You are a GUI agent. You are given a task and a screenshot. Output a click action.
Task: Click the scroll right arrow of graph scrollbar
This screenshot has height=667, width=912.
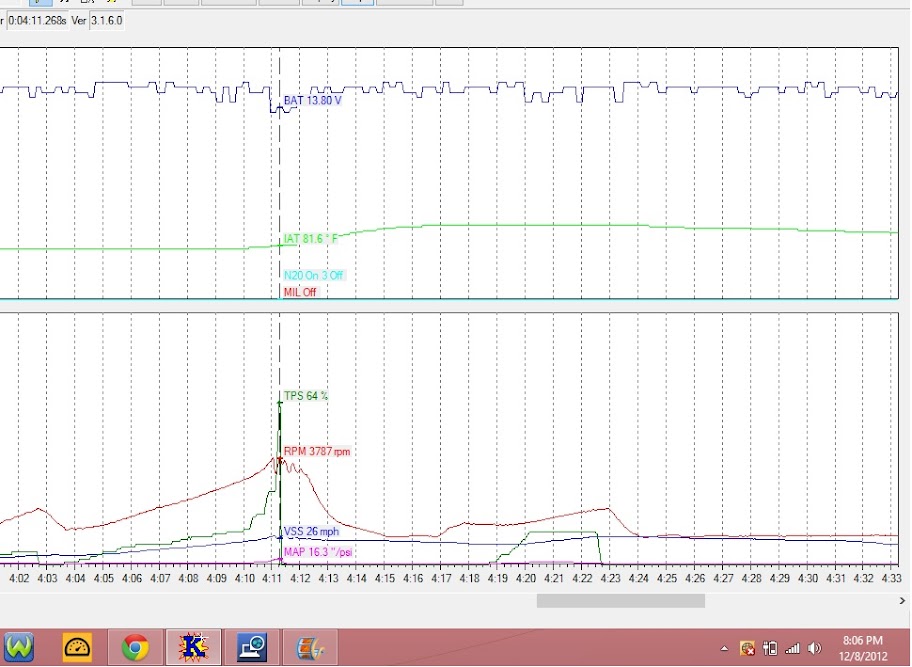tap(902, 600)
